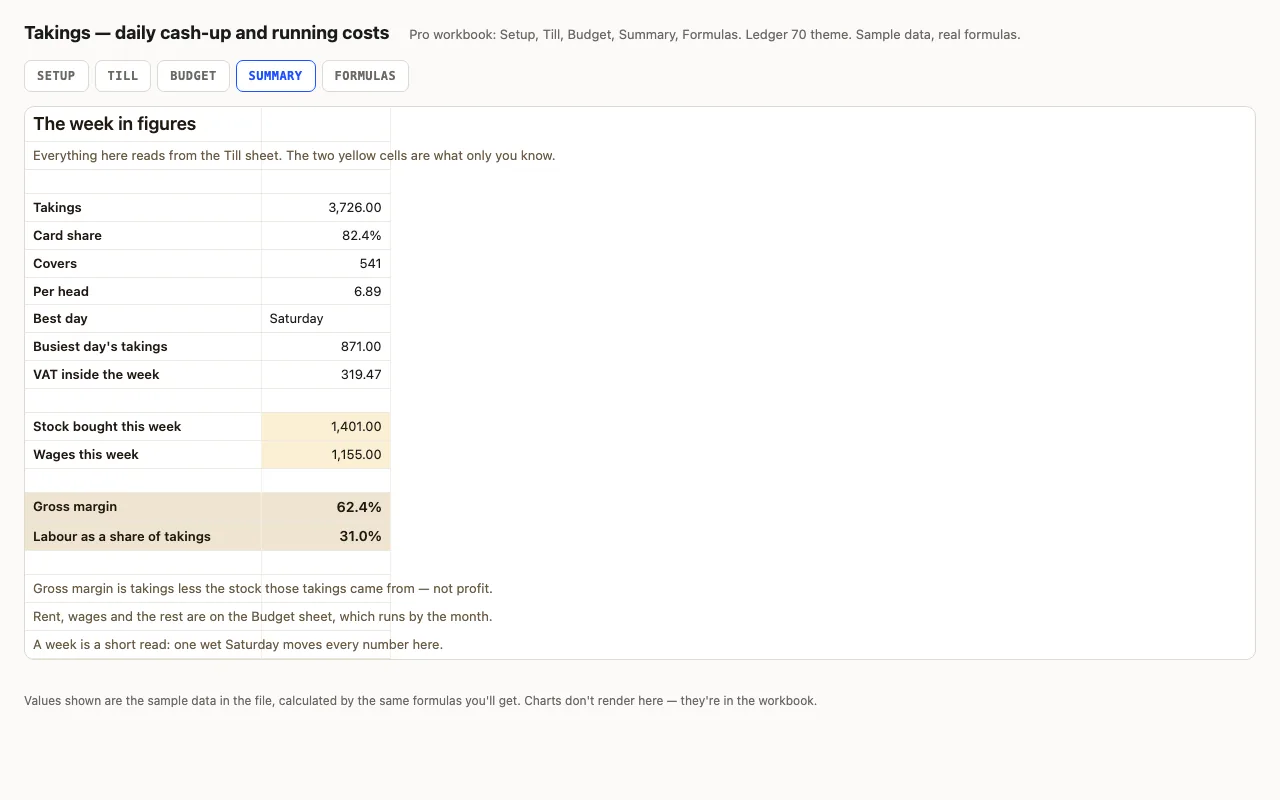This screenshot has width=1280, height=800.
Task: Go to the Budget tab
Action: 193,76
